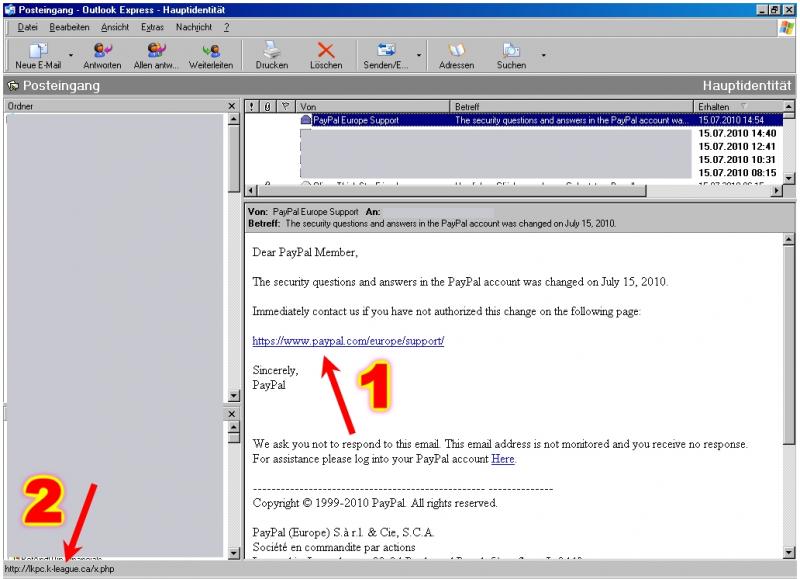The width and height of the screenshot is (800, 579).
Task: Expand the Suchen dropdown arrow
Action: pyautogui.click(x=544, y=55)
